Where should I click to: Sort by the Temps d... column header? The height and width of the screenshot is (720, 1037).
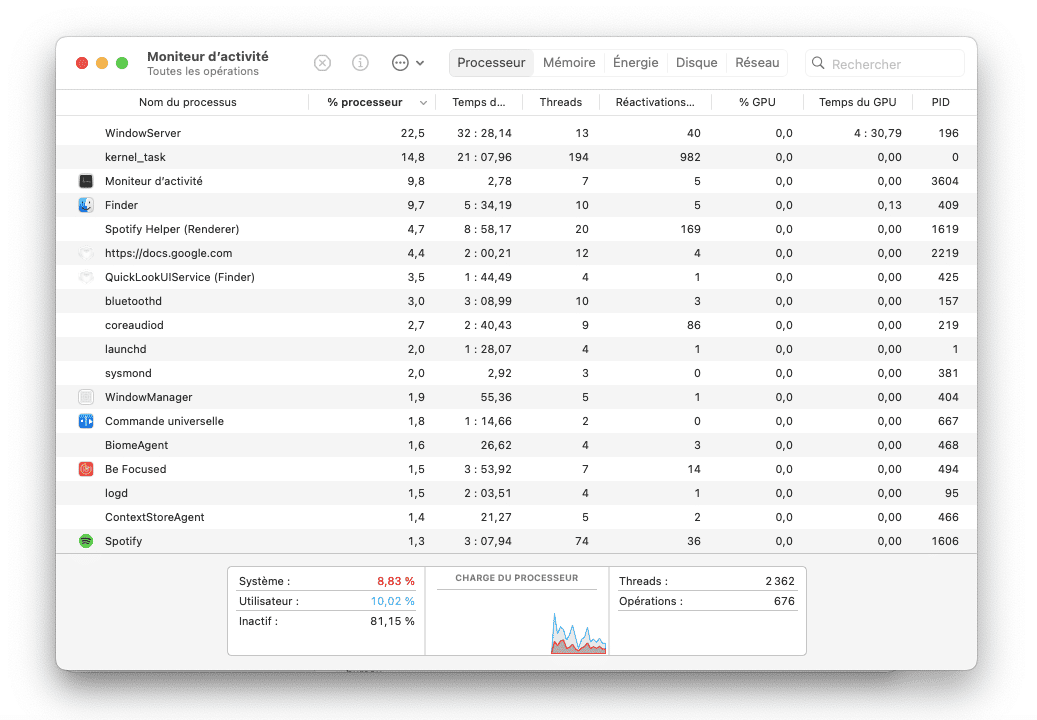(479, 102)
